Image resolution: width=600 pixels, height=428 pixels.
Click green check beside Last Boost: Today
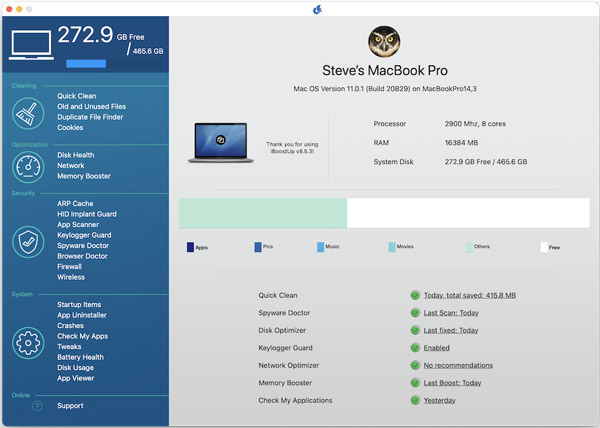coord(415,383)
